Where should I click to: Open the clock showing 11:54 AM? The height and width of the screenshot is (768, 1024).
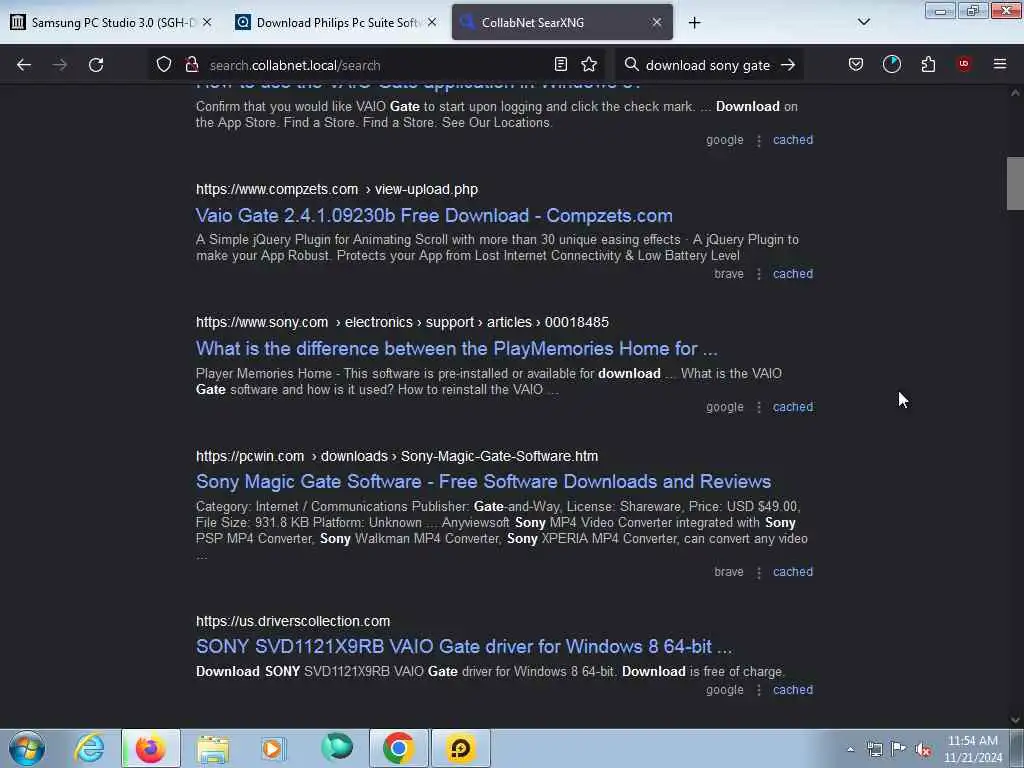(x=972, y=749)
